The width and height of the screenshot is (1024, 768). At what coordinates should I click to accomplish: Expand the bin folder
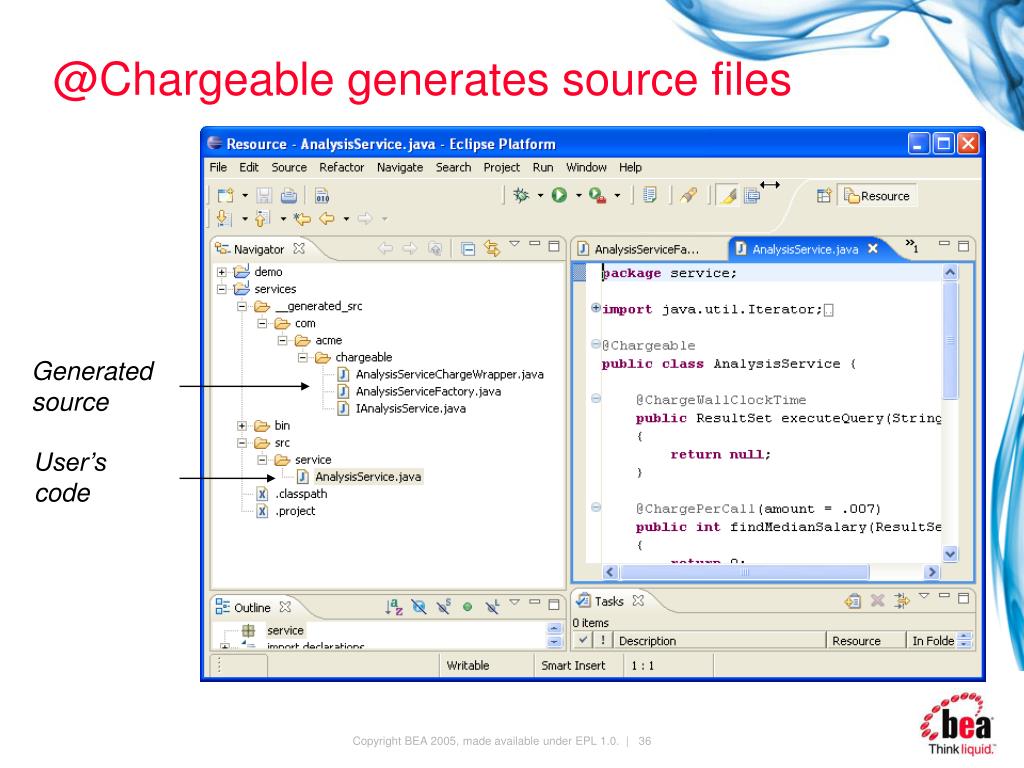pos(242,426)
